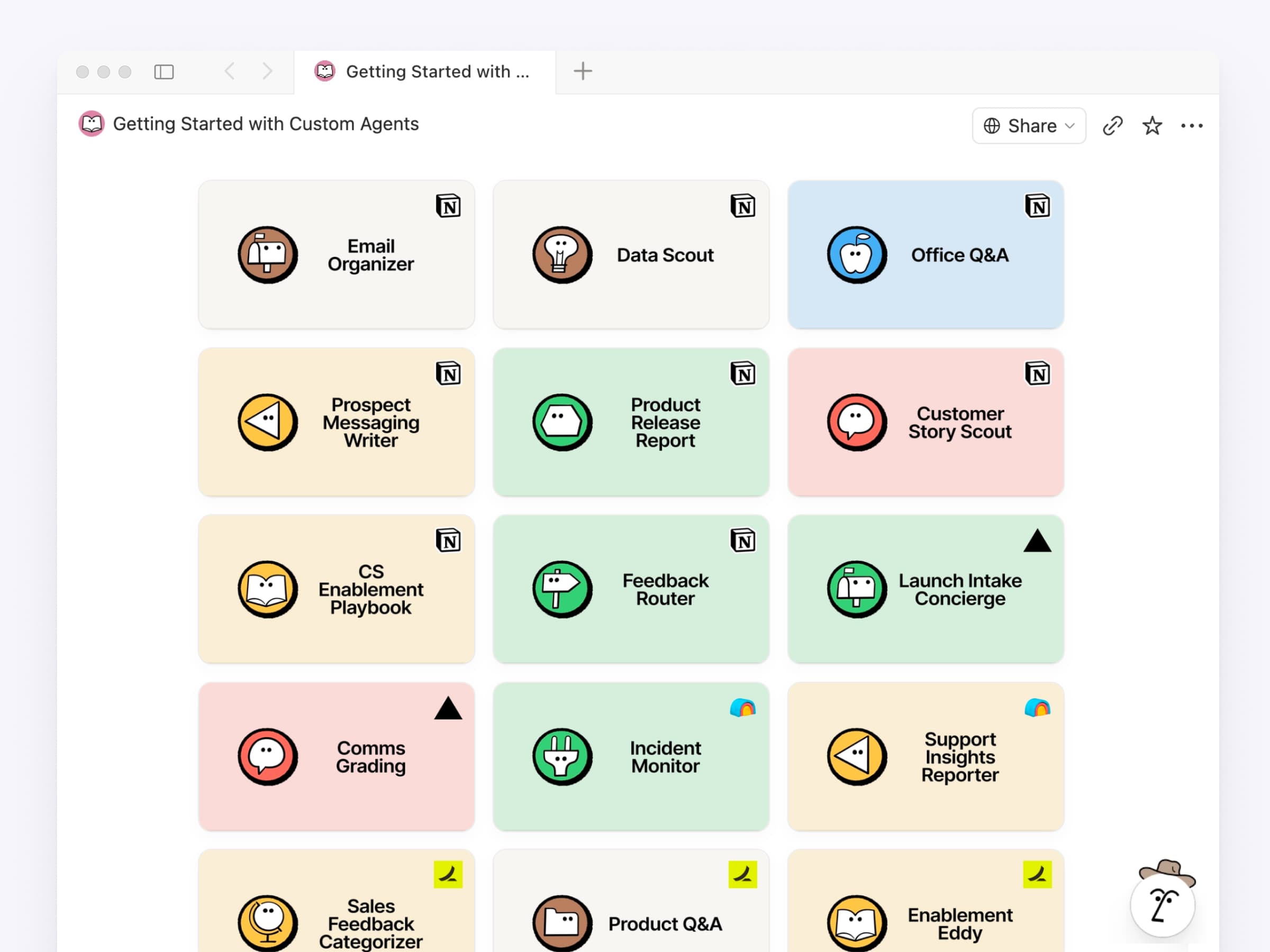
Task: Open the AI assistant face with hat
Action: click(x=1163, y=899)
